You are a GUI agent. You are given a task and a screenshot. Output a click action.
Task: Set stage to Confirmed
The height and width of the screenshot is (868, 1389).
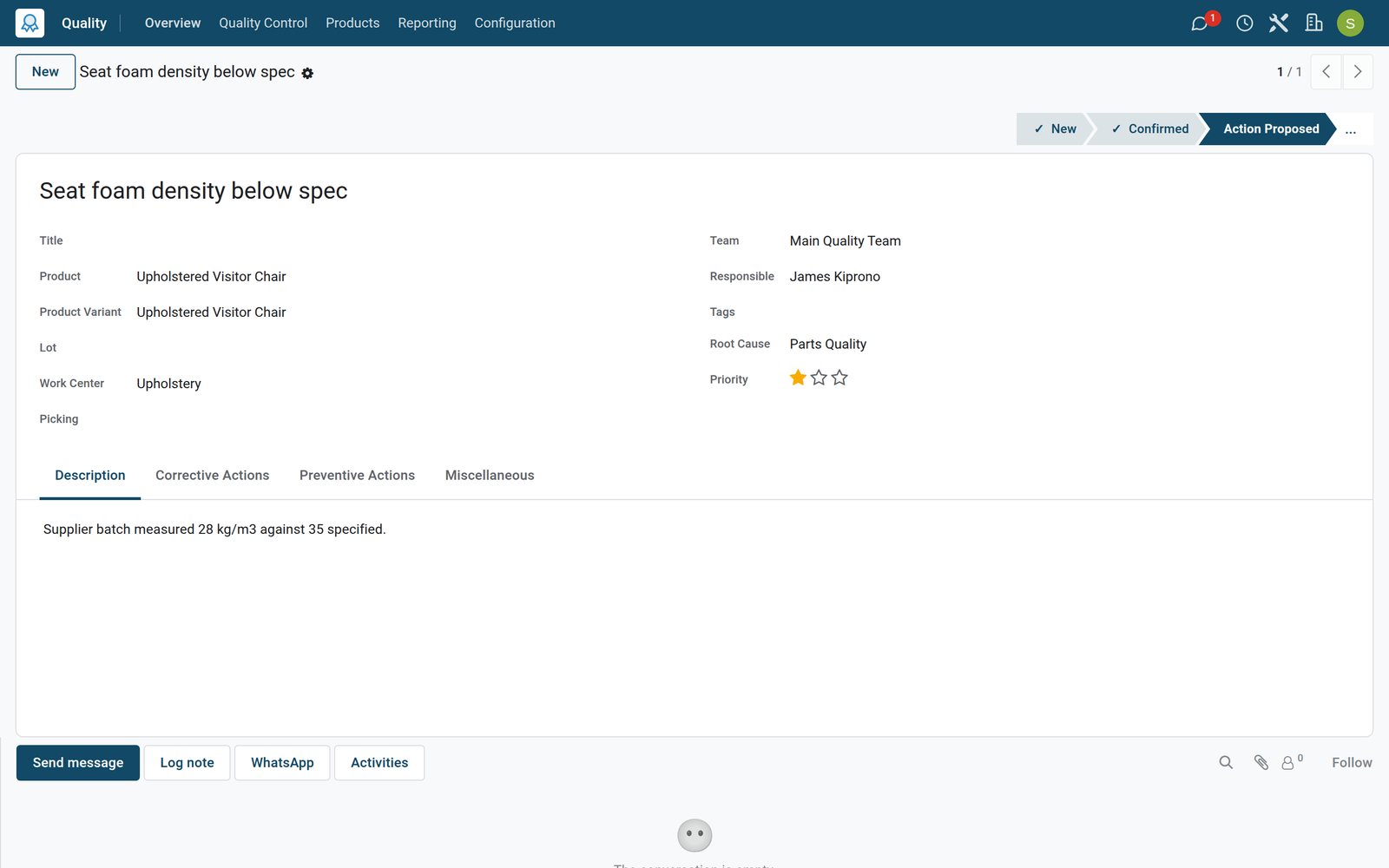(x=1149, y=129)
